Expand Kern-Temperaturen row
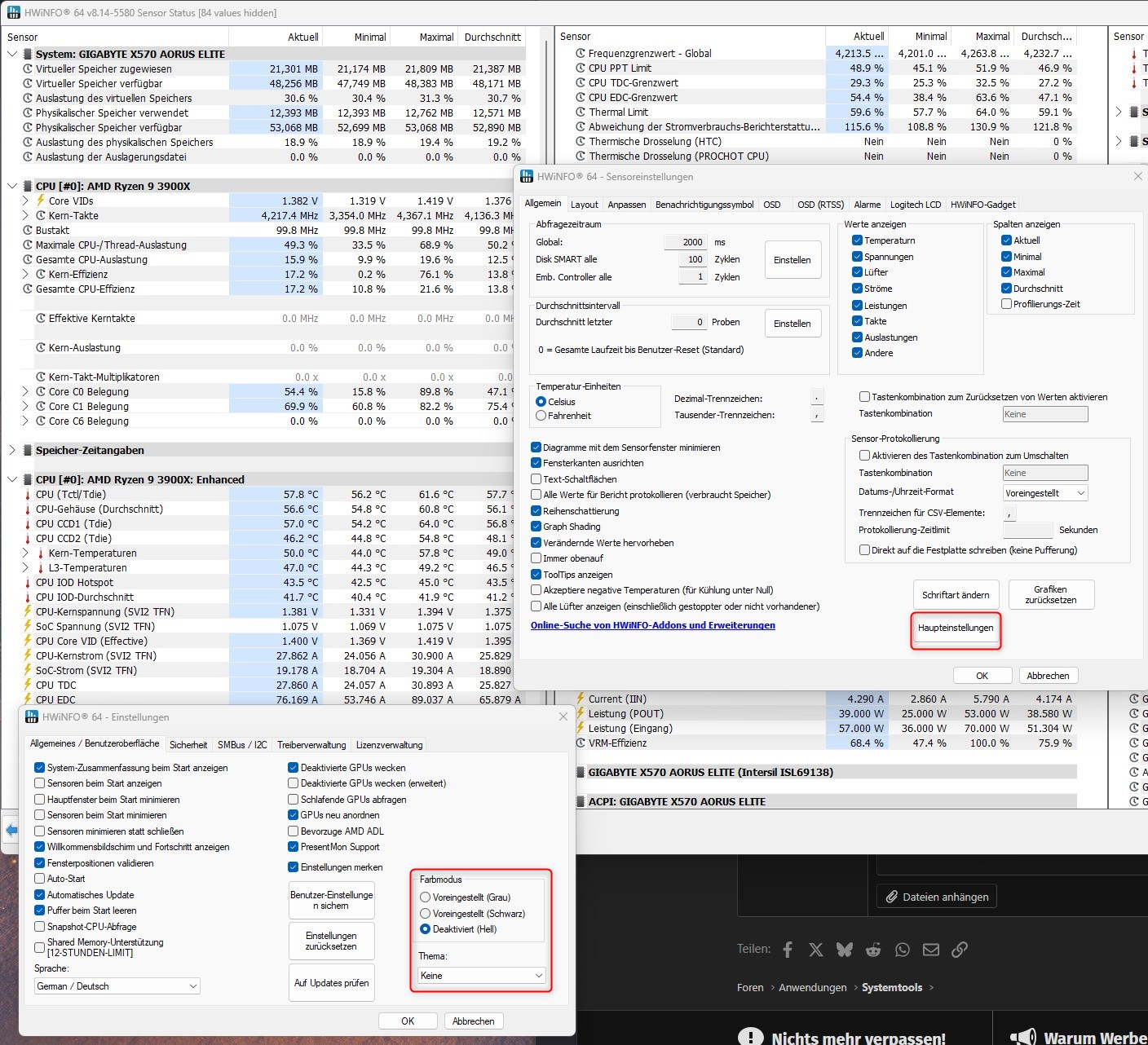 [25, 553]
